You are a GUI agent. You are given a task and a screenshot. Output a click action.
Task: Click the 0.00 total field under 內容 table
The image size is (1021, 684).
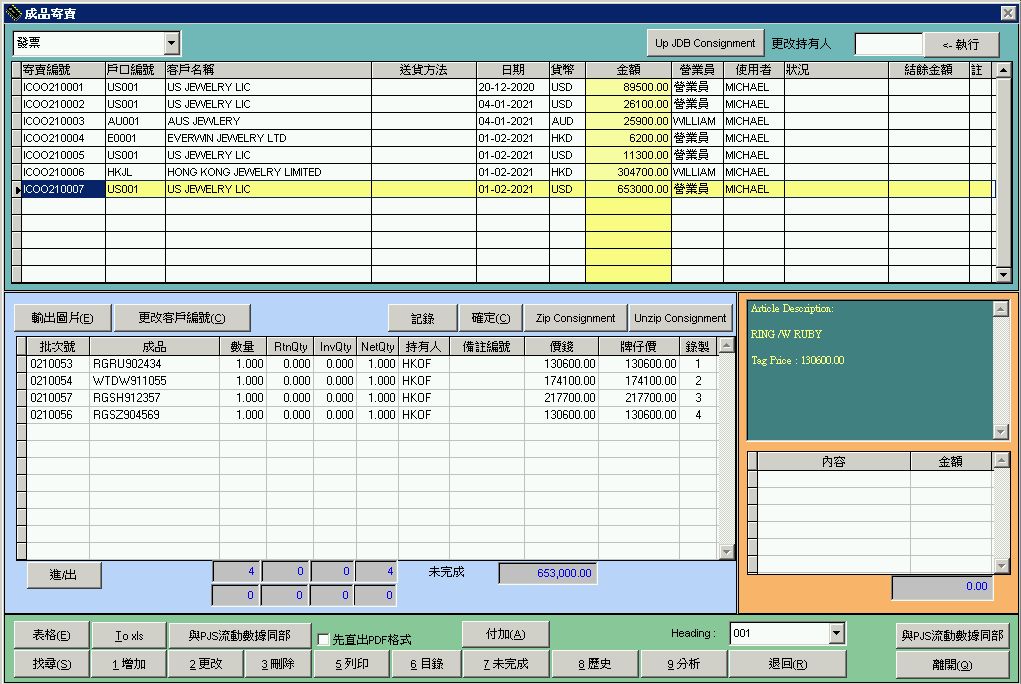click(942, 586)
